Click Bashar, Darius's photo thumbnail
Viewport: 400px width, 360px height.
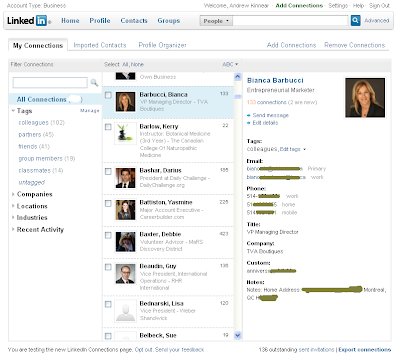click(125, 178)
